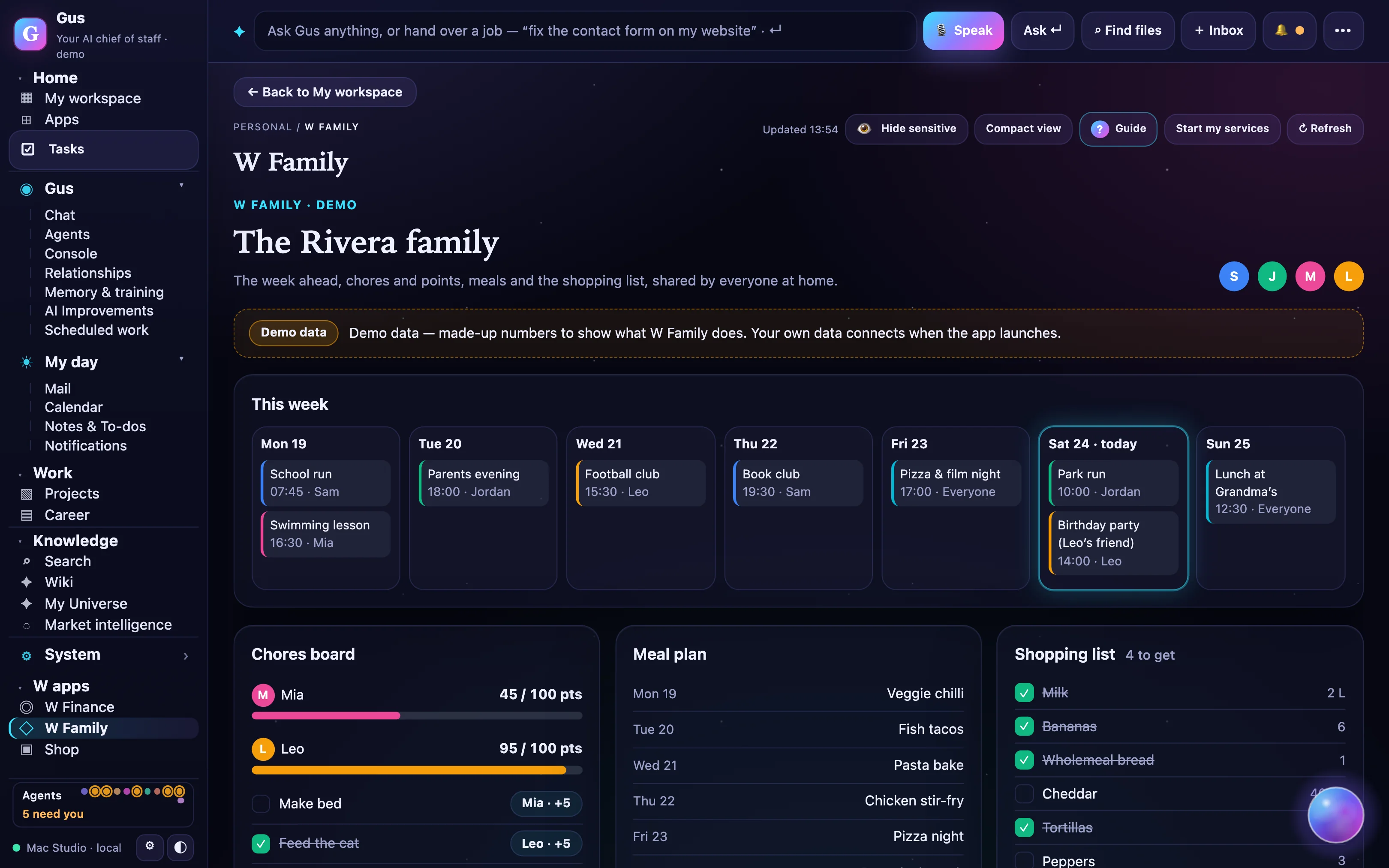1389x868 pixels.
Task: Open settings gear at sidebar bottom
Action: 150,847
